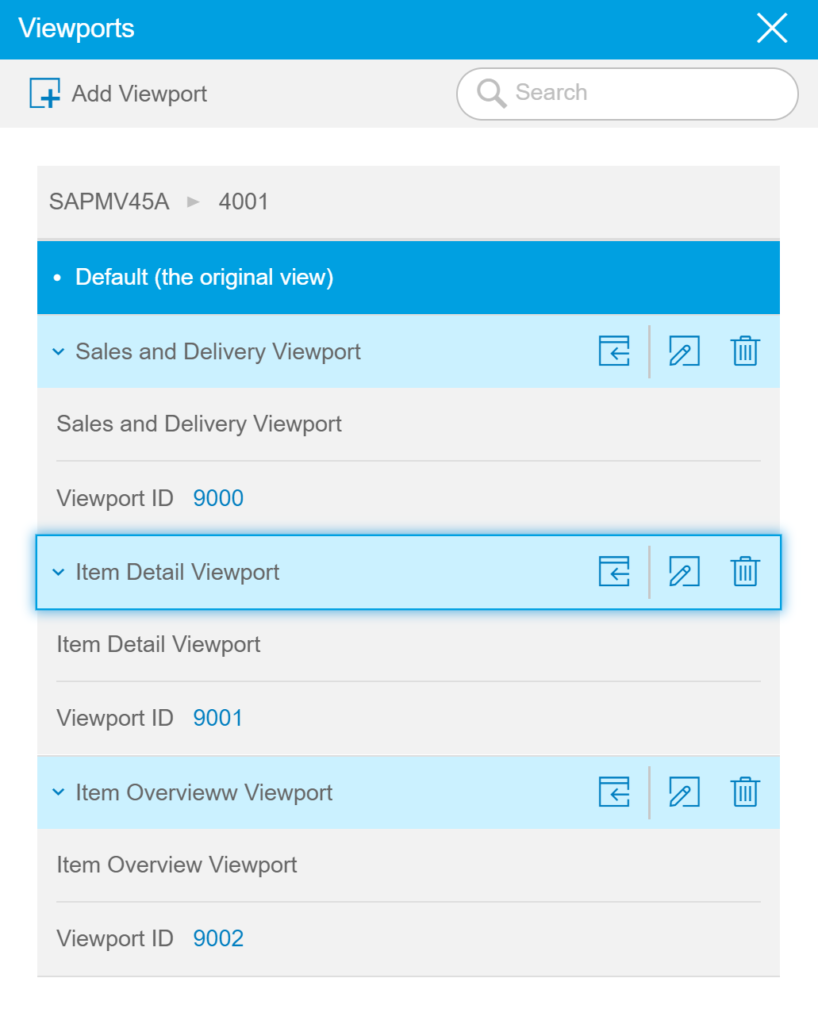Collapse the Item Overvieww Viewport entry
The width and height of the screenshot is (818, 1024).
pyautogui.click(x=58, y=792)
